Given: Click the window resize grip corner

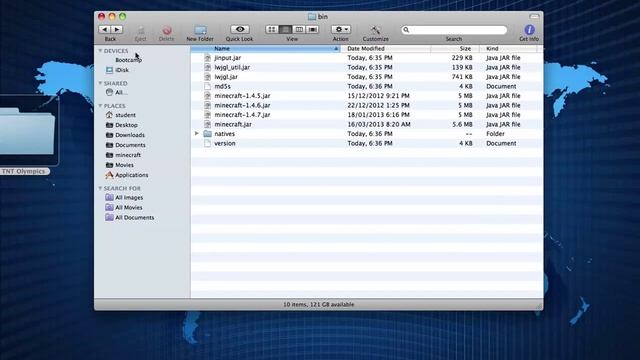Looking at the screenshot, I should [539, 305].
